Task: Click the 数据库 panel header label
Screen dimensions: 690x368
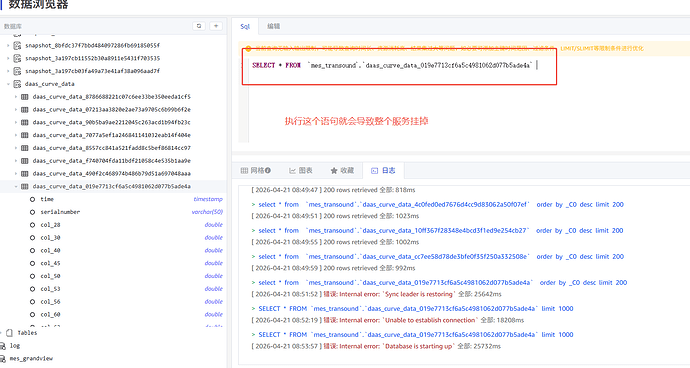Action: 13,26
